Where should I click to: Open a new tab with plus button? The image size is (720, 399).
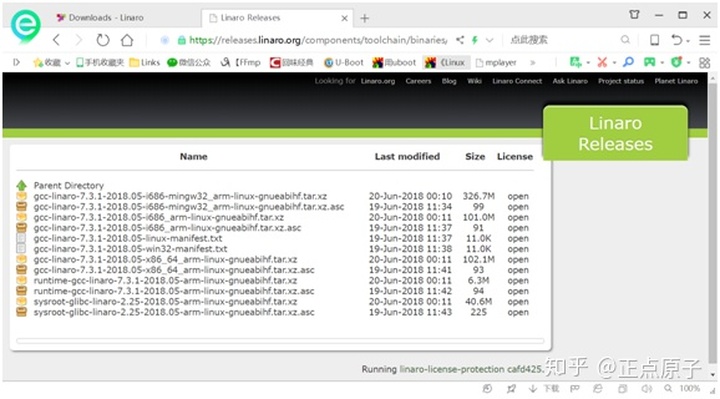[365, 18]
